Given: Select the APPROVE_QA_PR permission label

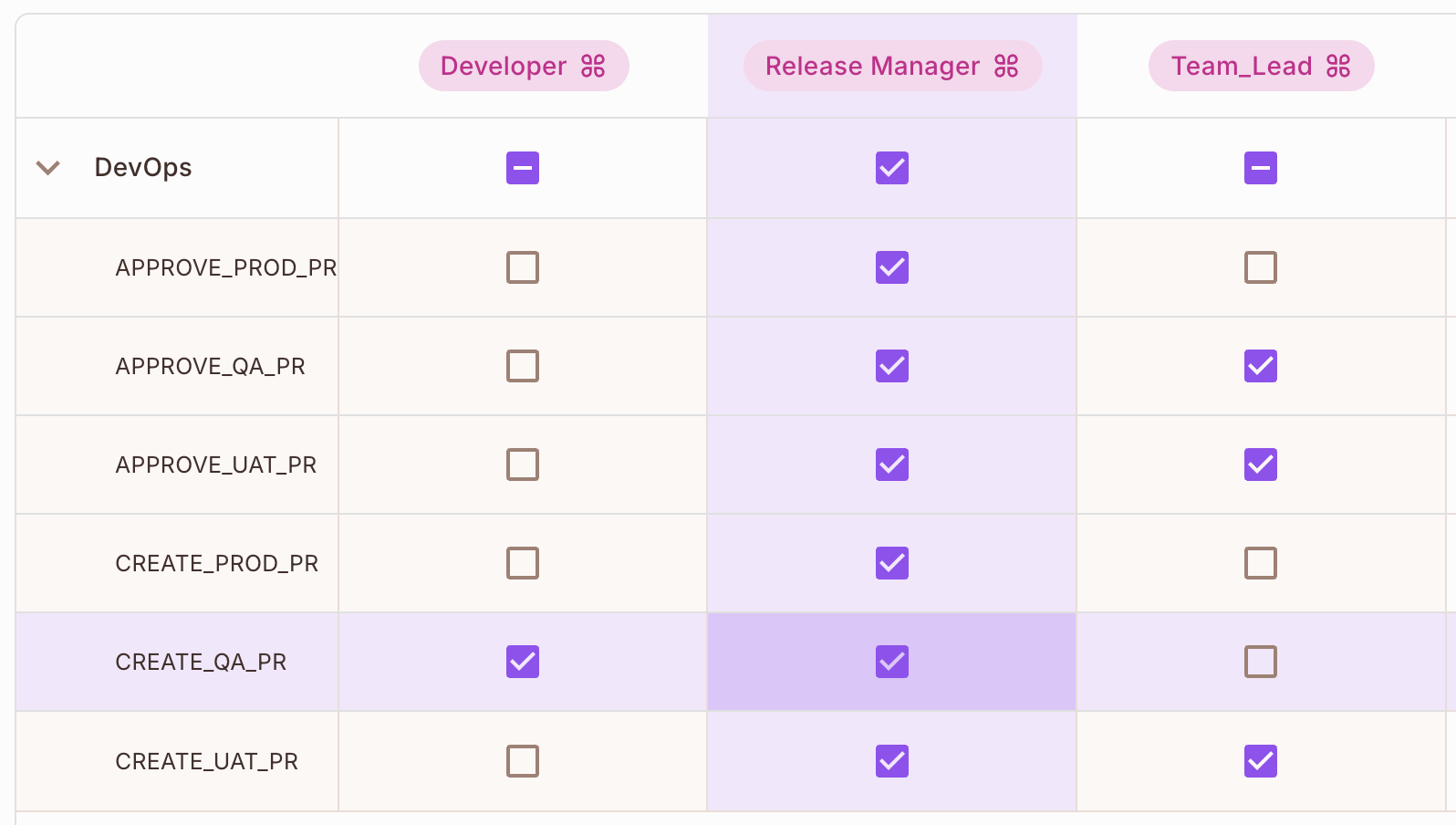Looking at the screenshot, I should tap(211, 366).
